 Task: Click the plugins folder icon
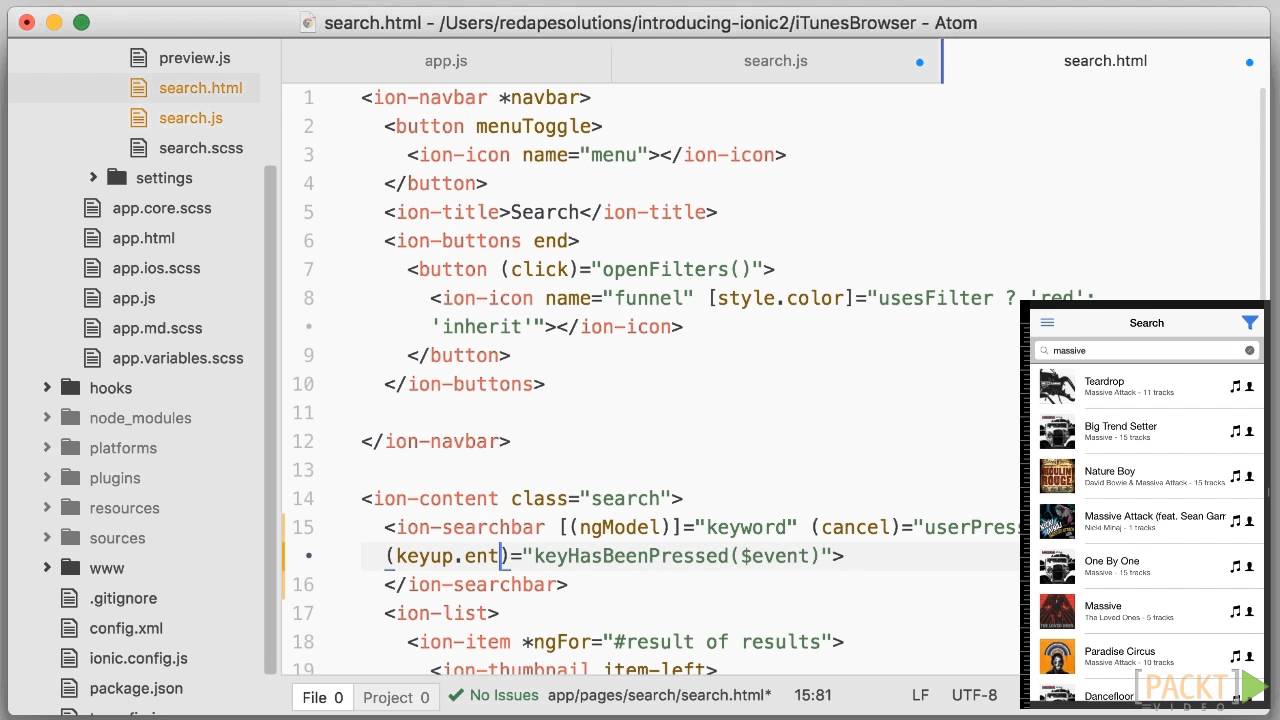click(x=70, y=477)
